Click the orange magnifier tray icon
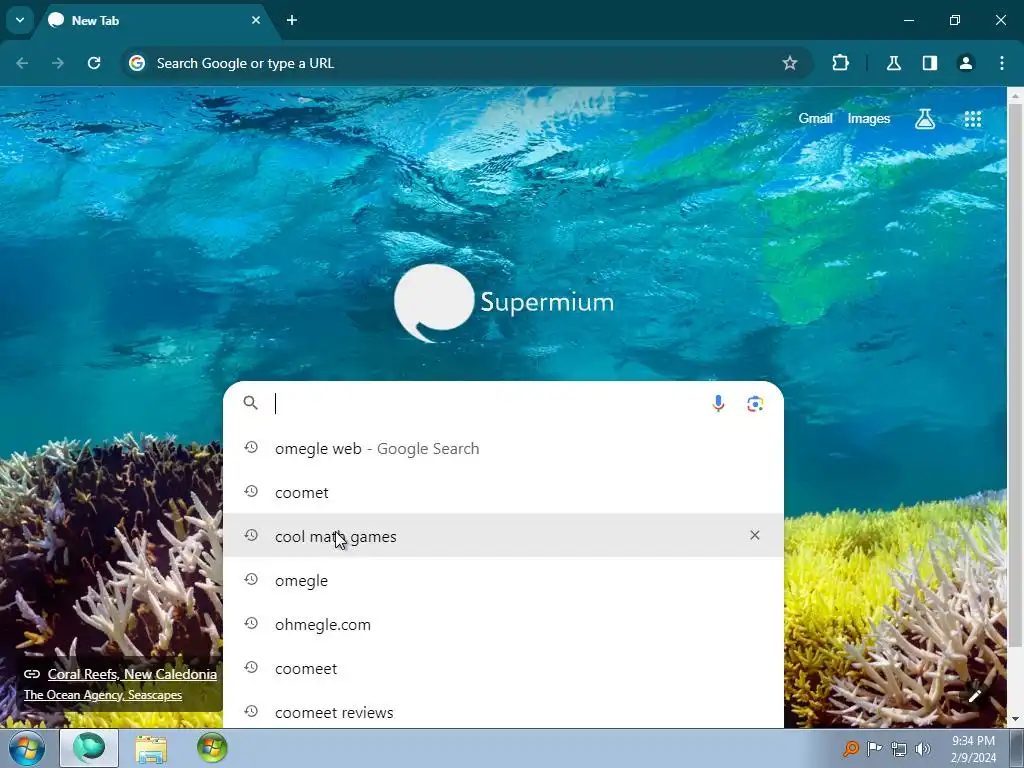Viewport: 1024px width, 768px height. pos(851,748)
